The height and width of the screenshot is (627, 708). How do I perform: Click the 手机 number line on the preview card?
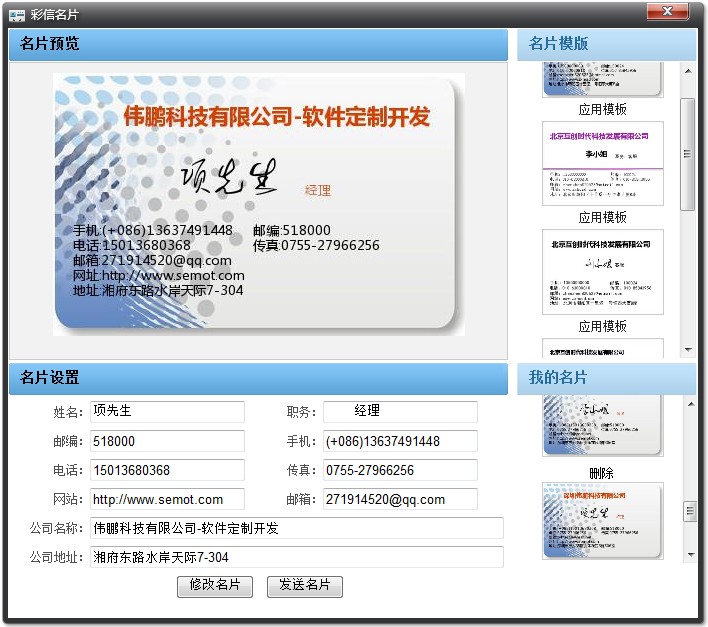pyautogui.click(x=153, y=230)
